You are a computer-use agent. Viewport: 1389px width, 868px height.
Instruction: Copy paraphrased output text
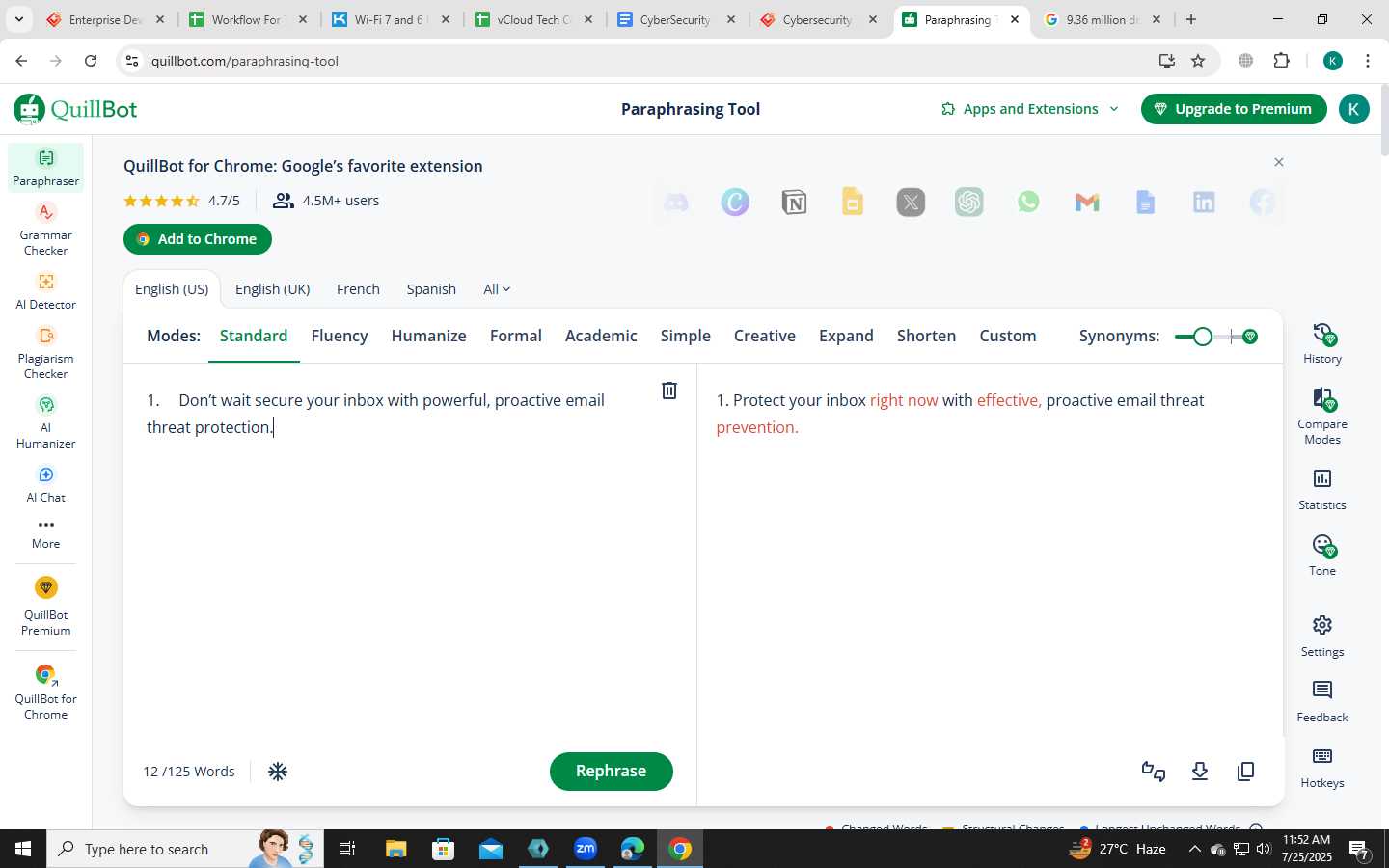[x=1245, y=772]
